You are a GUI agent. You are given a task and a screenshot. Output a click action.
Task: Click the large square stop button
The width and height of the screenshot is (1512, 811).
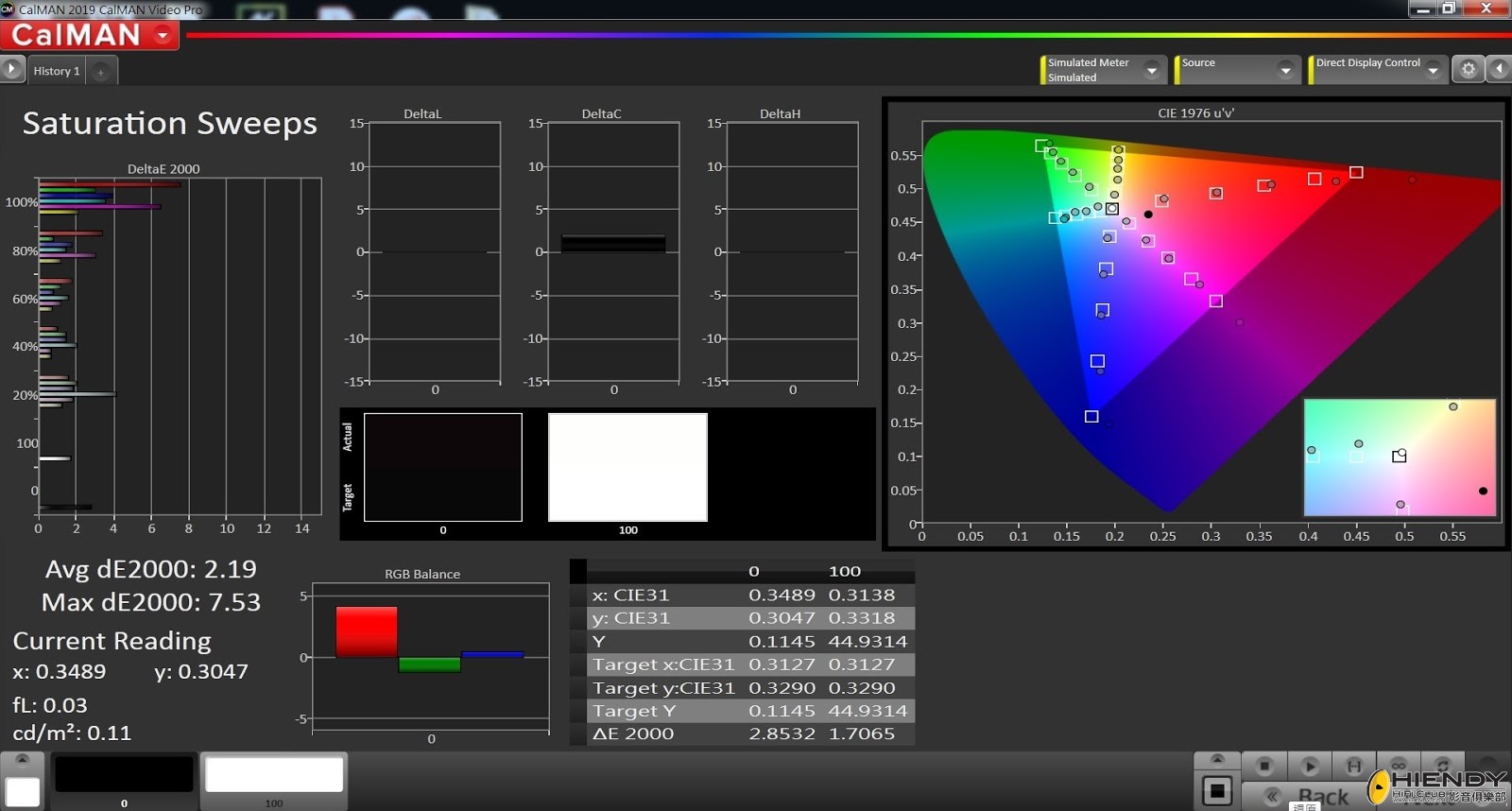(x=1217, y=790)
